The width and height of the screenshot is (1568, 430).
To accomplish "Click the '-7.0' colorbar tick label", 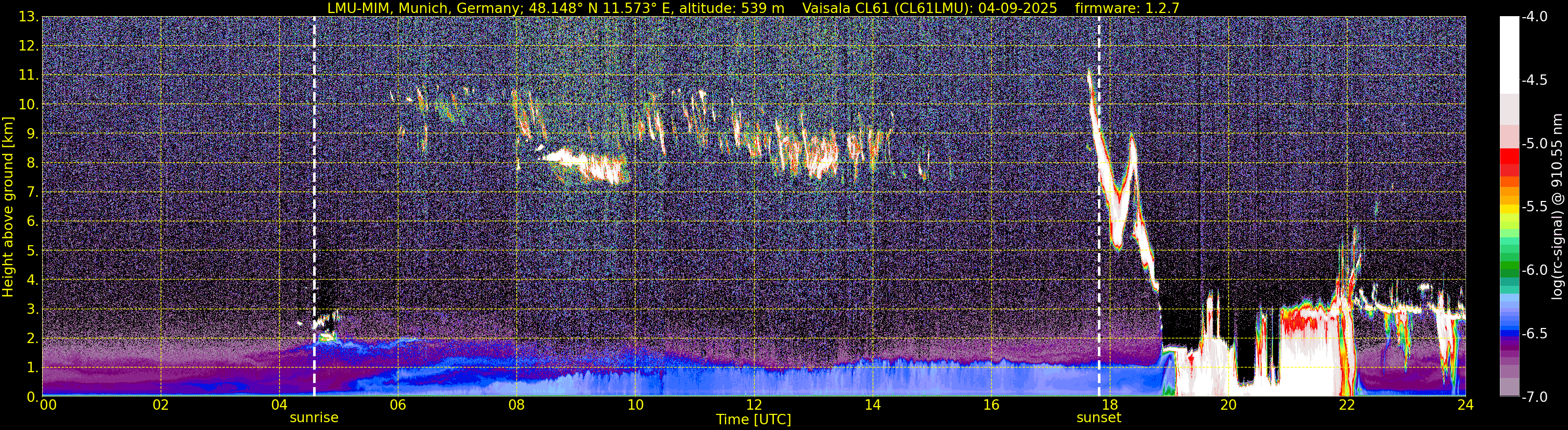I will [x=1534, y=397].
